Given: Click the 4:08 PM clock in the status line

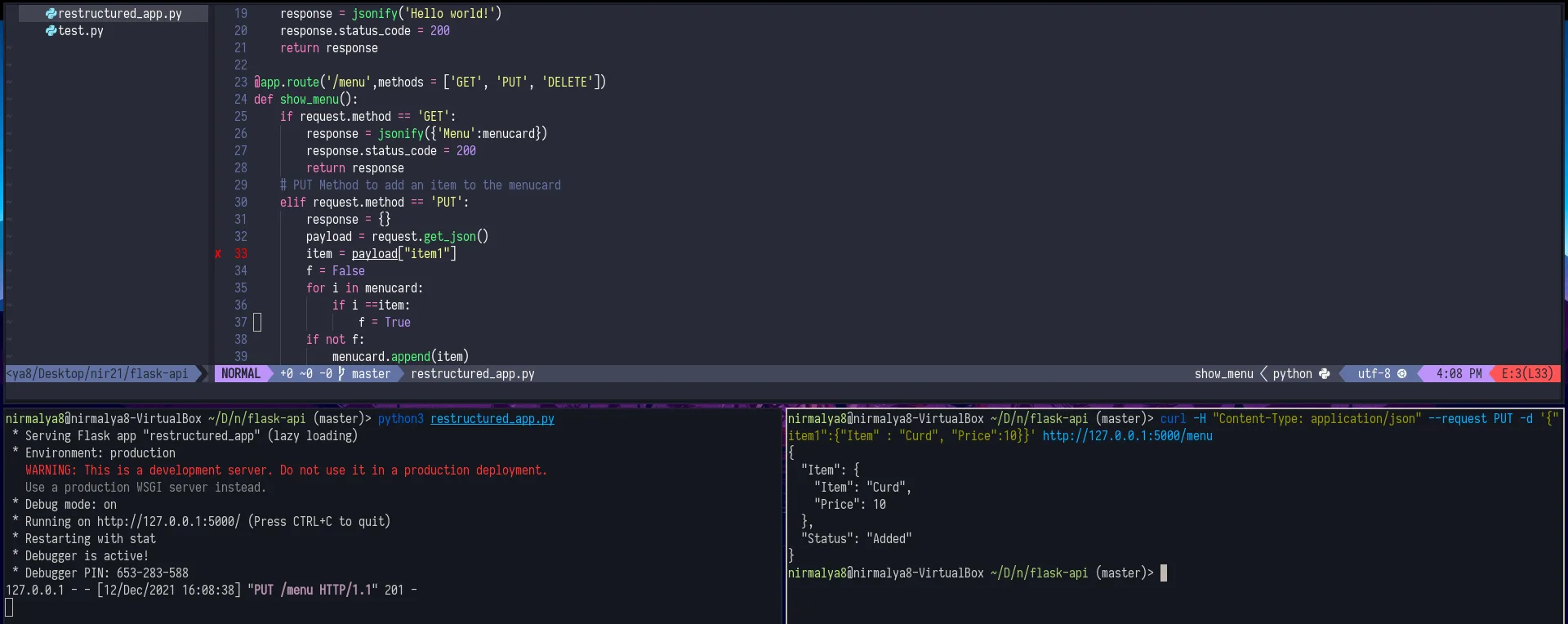Looking at the screenshot, I should 1459,374.
